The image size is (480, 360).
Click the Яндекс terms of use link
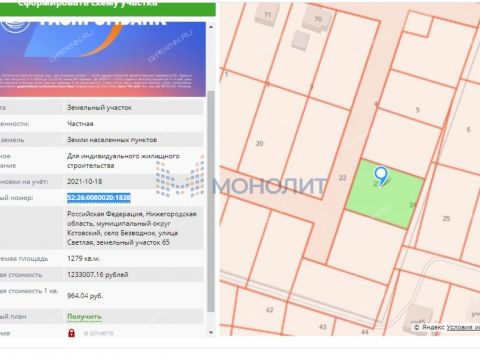[463, 327]
